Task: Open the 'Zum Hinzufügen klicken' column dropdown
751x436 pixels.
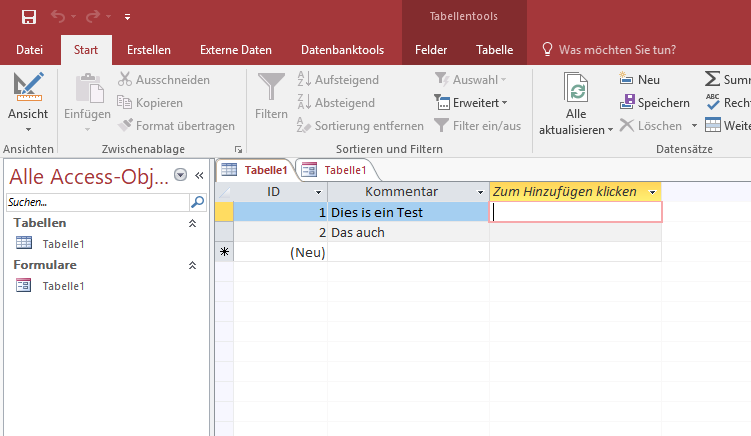Action: [652, 192]
